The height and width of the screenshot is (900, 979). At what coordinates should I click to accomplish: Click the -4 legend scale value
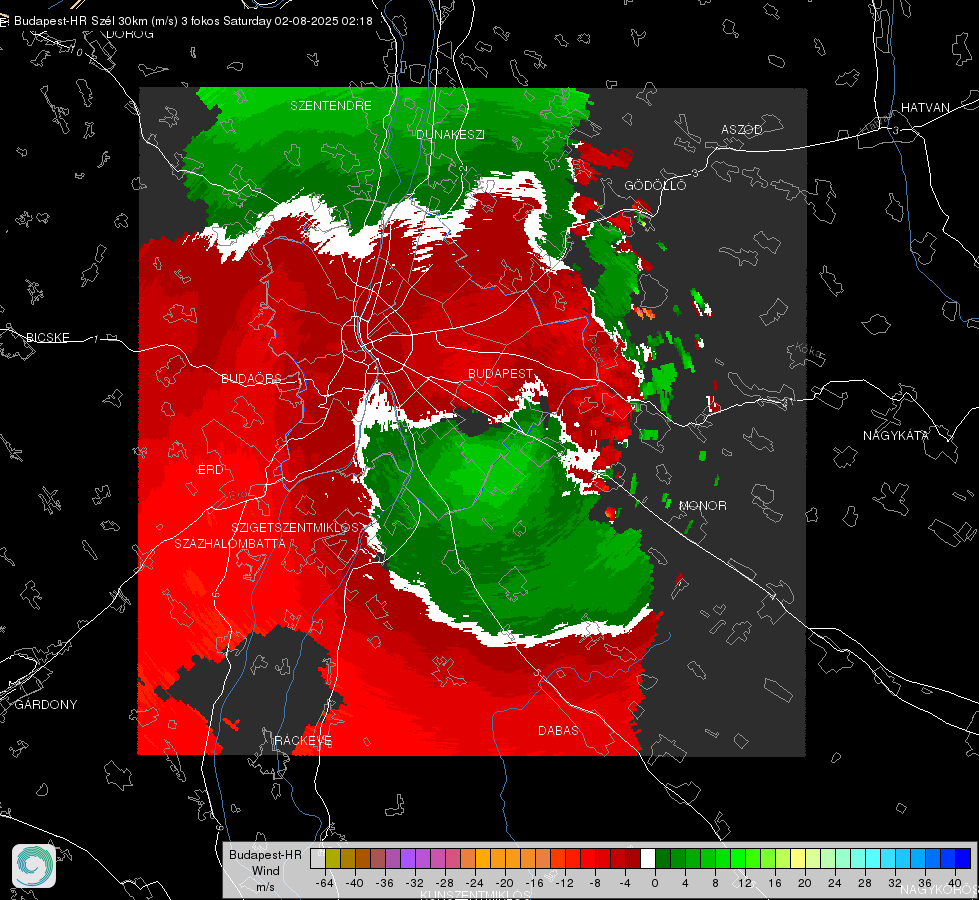(624, 883)
